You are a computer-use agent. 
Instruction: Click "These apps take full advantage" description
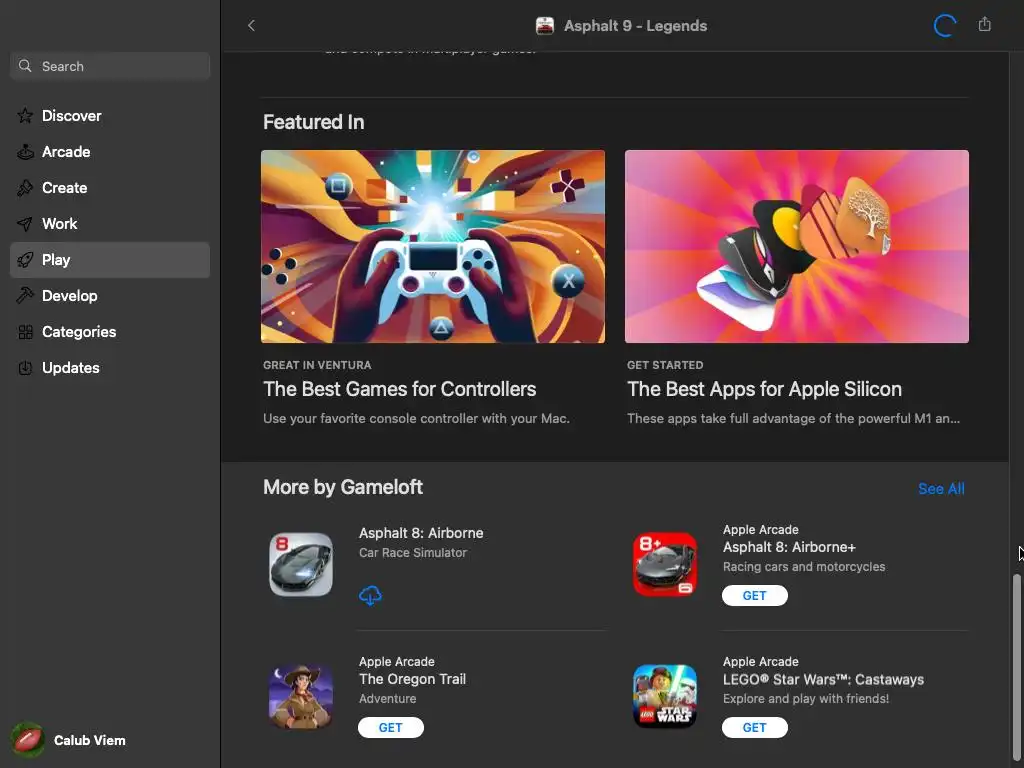pos(793,419)
